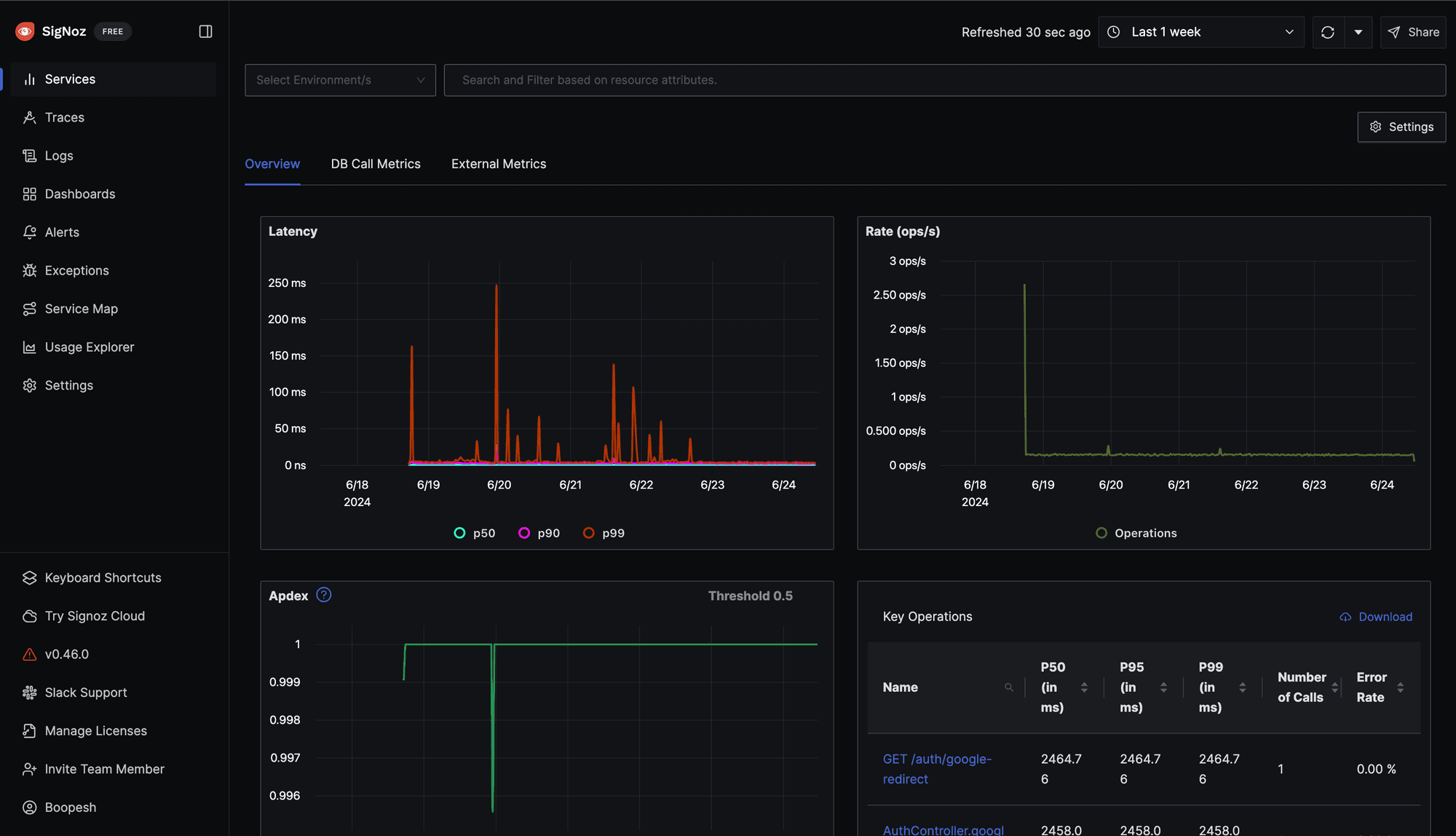This screenshot has height=836, width=1456.
Task: Click the version warning triangle icon
Action: point(29,654)
